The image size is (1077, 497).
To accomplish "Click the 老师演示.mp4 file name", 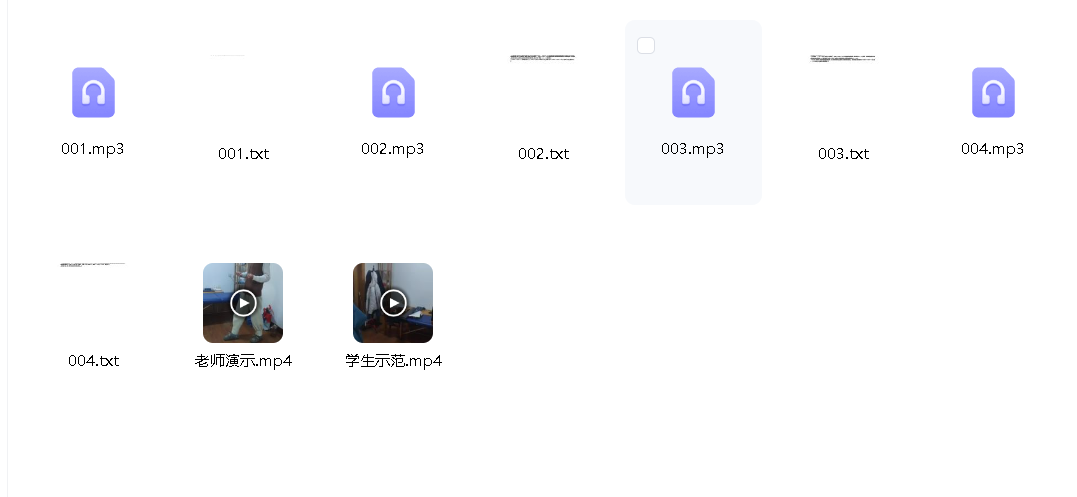I will point(243,360).
